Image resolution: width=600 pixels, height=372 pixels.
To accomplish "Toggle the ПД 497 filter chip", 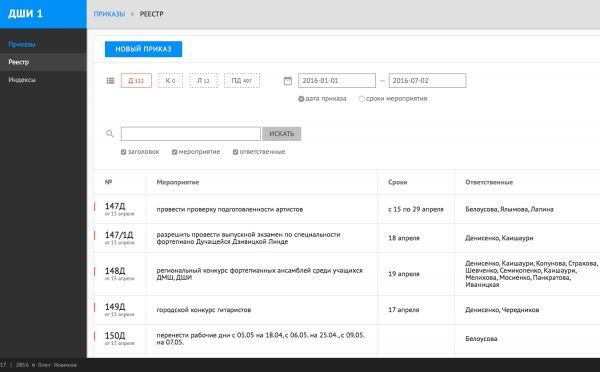I will pos(242,81).
